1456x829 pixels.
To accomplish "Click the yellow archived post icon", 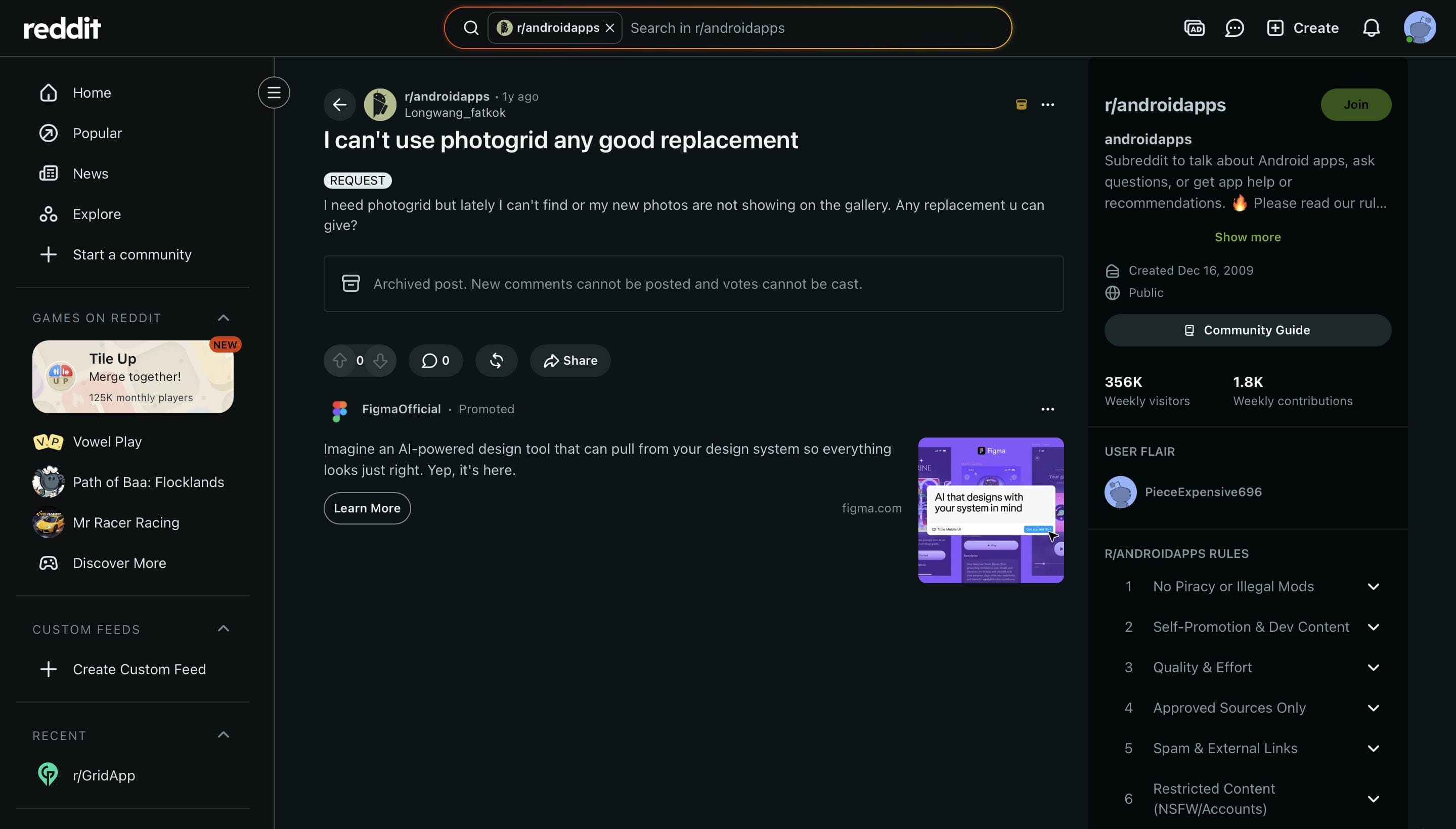I will click(1021, 105).
